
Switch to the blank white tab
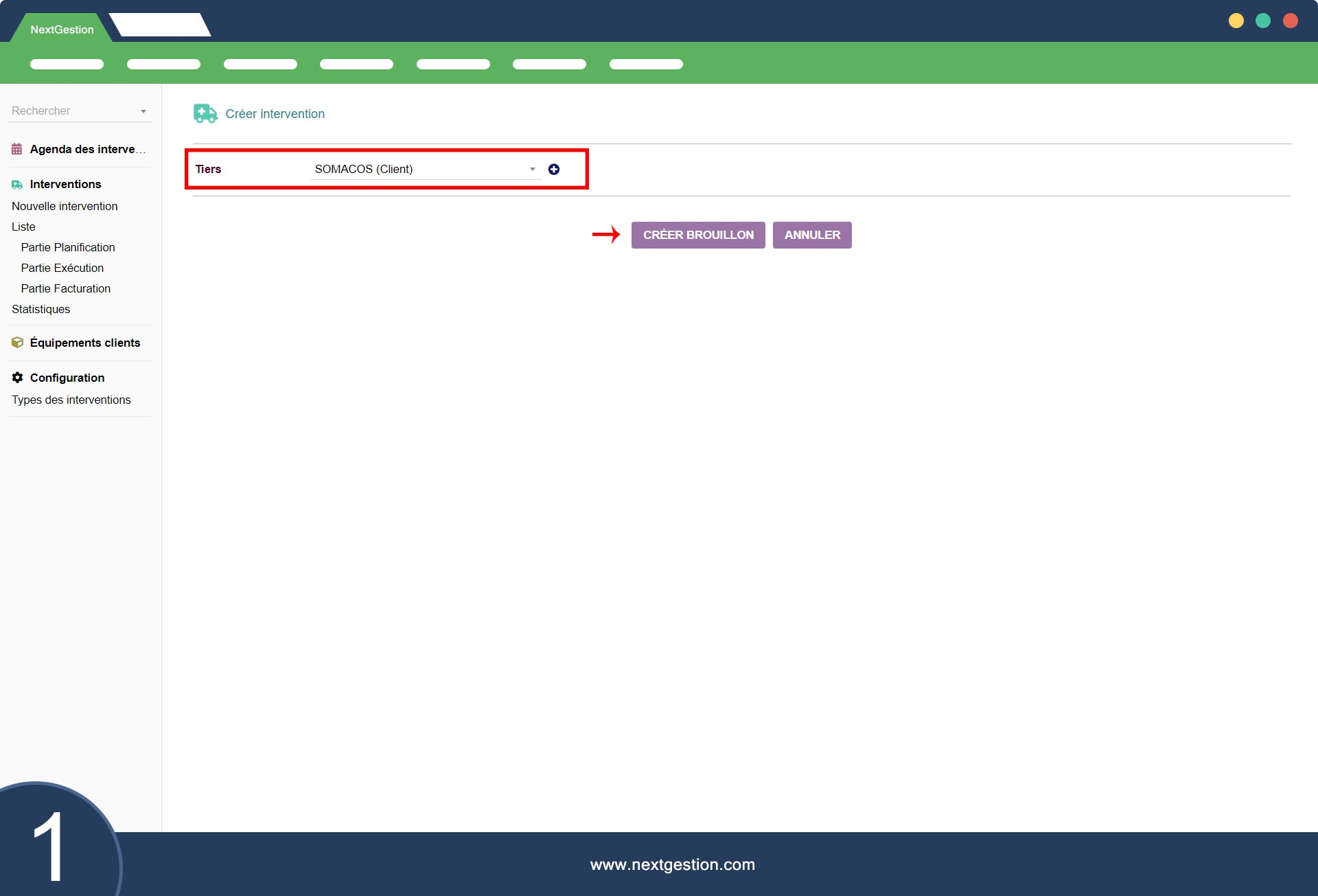[160, 25]
